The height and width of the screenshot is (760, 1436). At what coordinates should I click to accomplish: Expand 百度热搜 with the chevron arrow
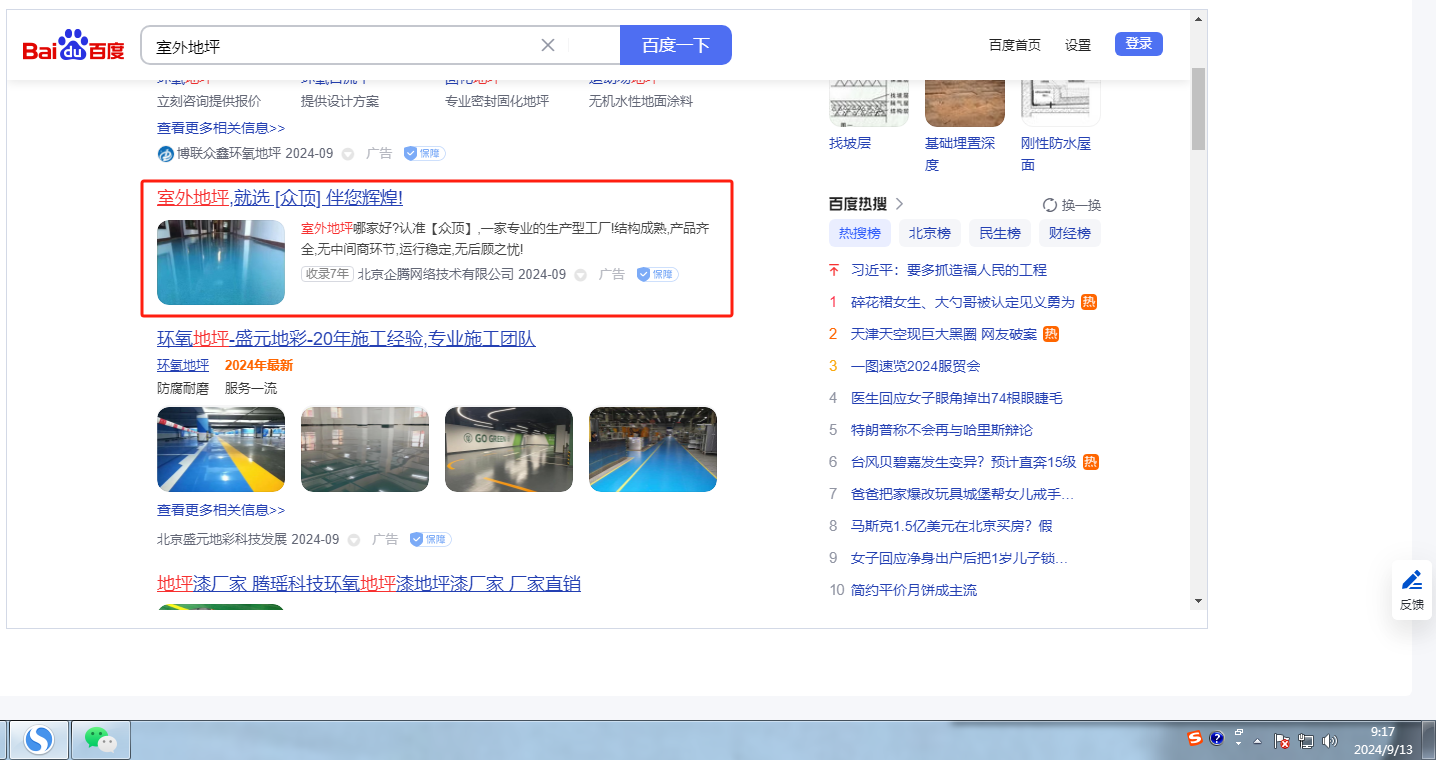tap(899, 204)
